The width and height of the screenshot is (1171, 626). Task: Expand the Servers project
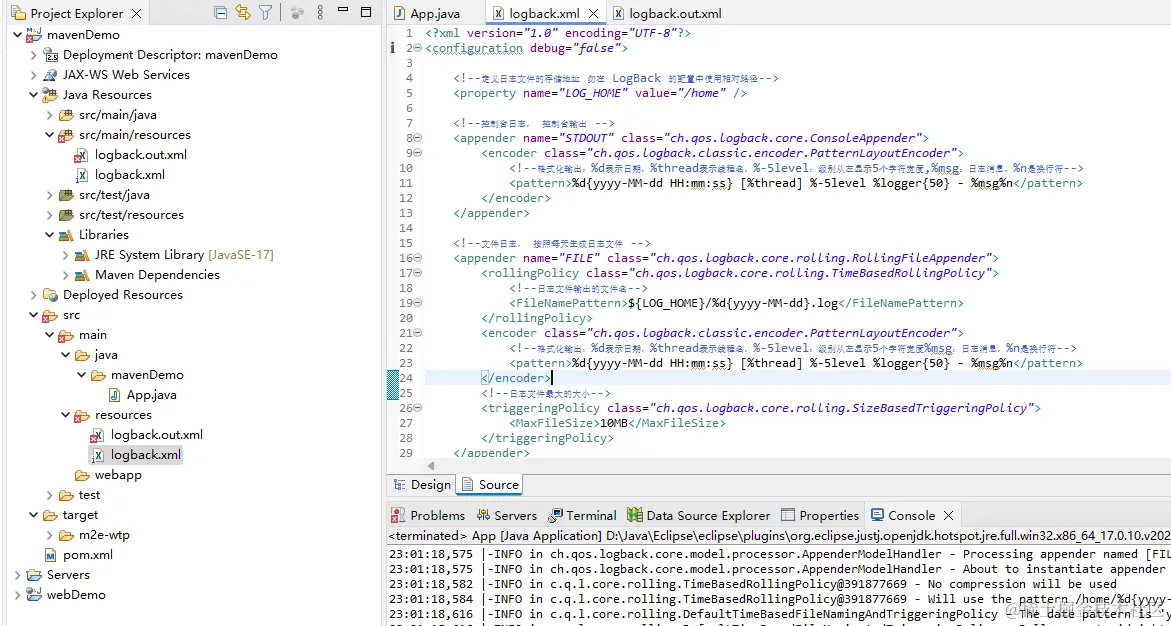(17, 575)
